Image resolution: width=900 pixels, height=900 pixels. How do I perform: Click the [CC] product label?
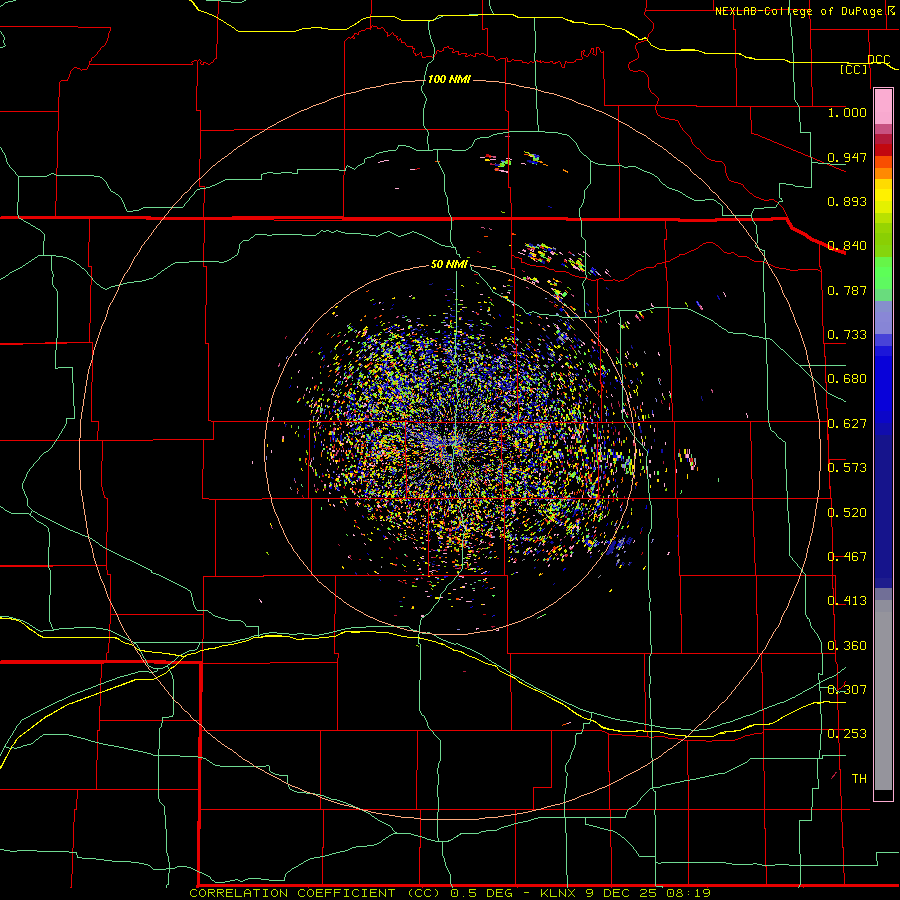[854, 70]
